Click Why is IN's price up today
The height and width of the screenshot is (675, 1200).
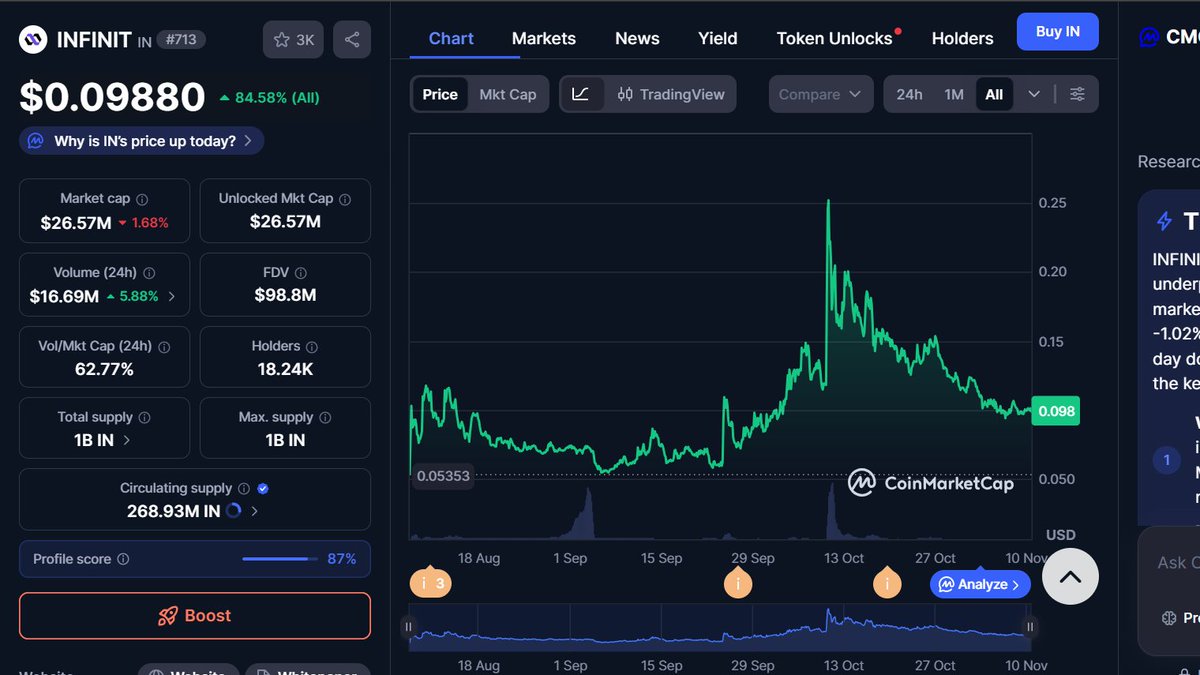(141, 141)
